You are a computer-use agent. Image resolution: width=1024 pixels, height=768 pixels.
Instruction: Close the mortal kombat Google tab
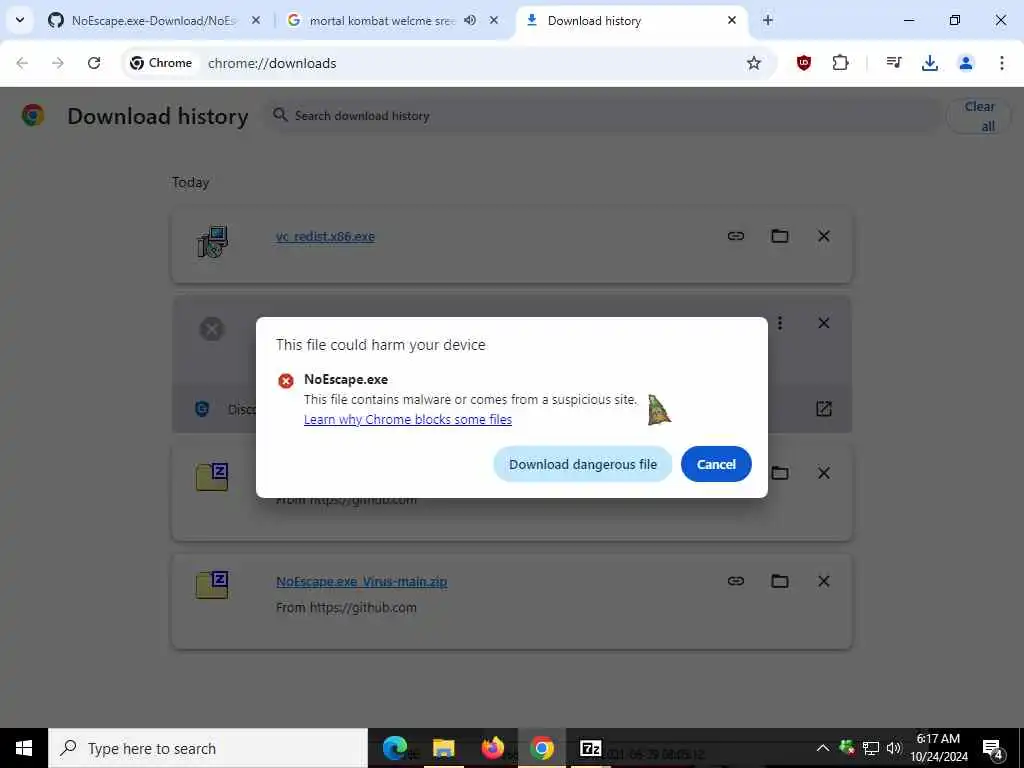[x=494, y=20]
